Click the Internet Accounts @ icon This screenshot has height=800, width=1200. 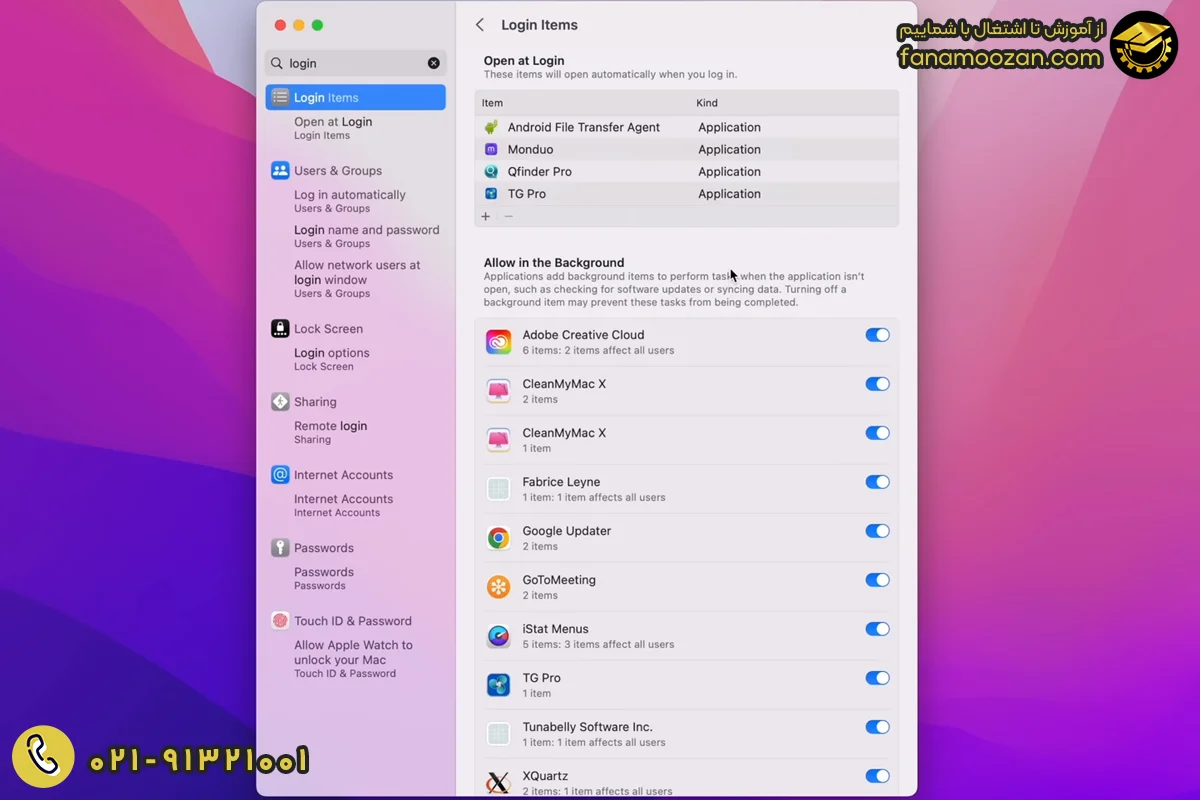(x=280, y=474)
